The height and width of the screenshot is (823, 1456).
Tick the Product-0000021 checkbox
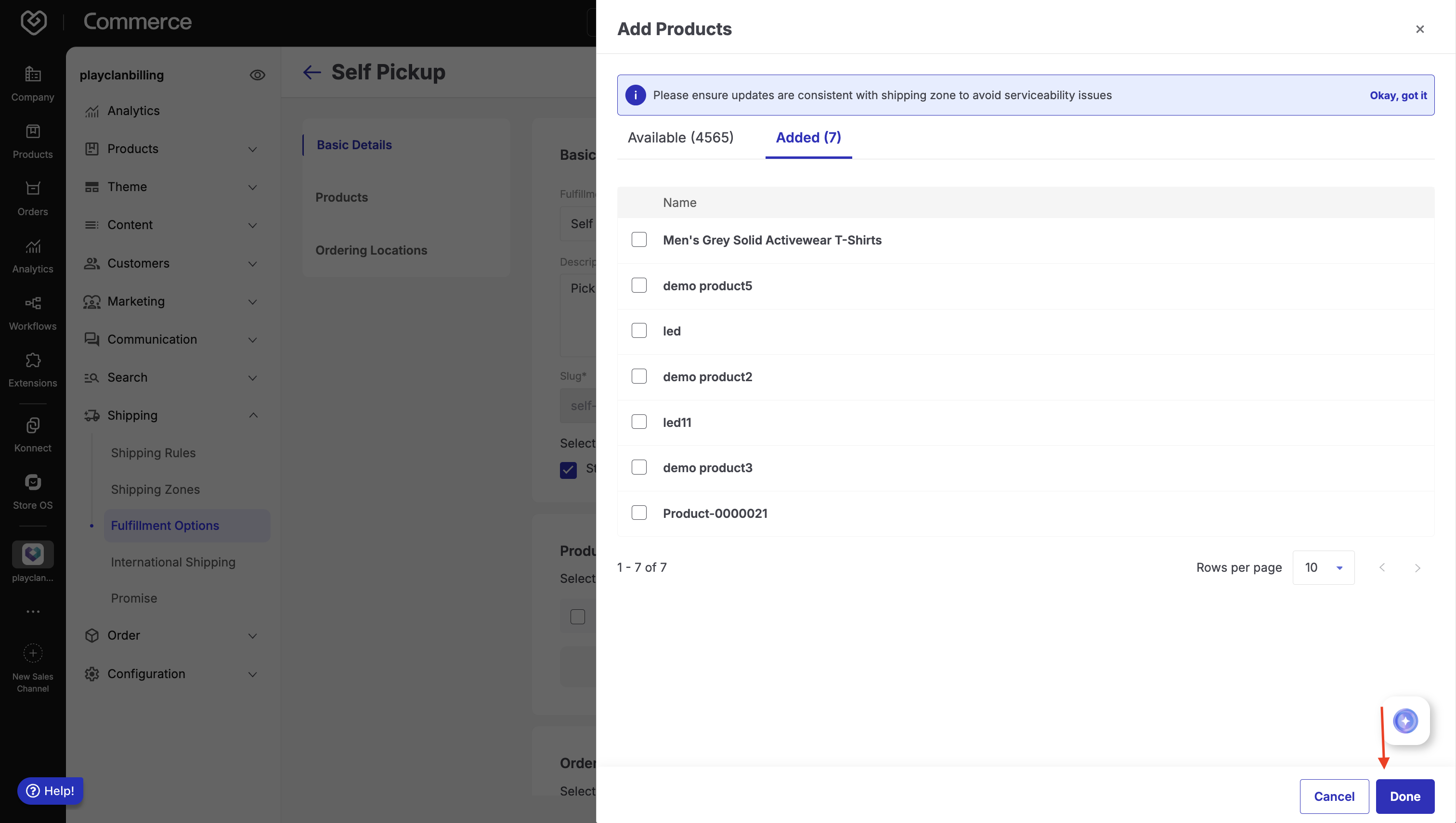point(639,513)
